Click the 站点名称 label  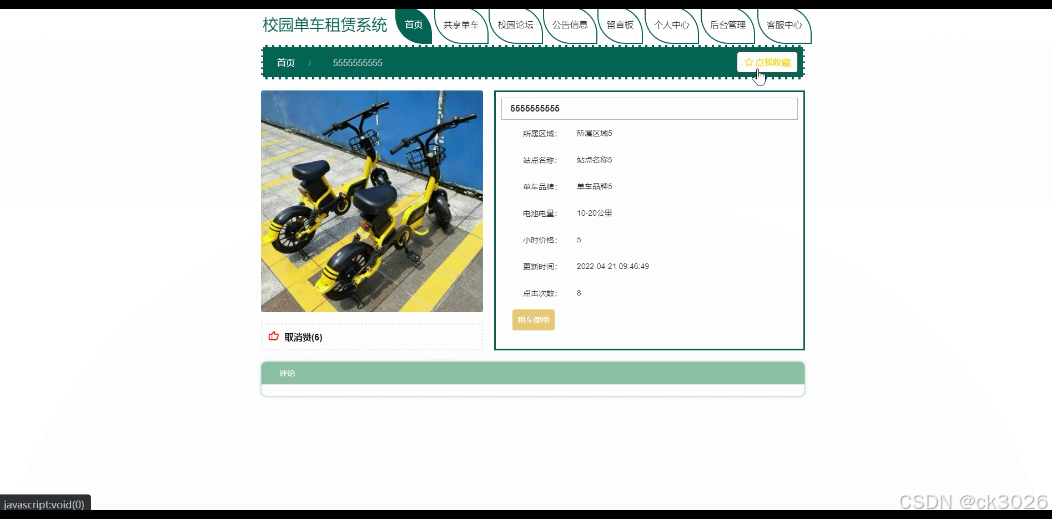pos(540,160)
